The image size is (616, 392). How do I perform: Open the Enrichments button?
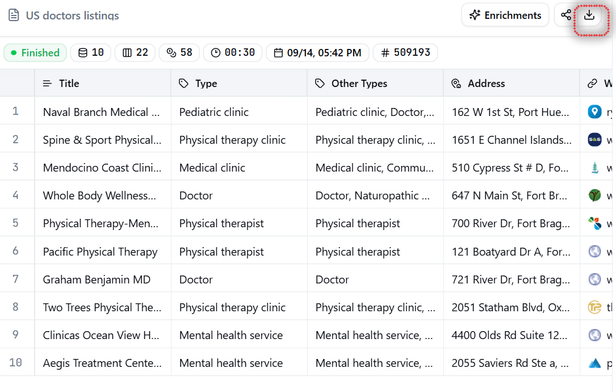[505, 15]
